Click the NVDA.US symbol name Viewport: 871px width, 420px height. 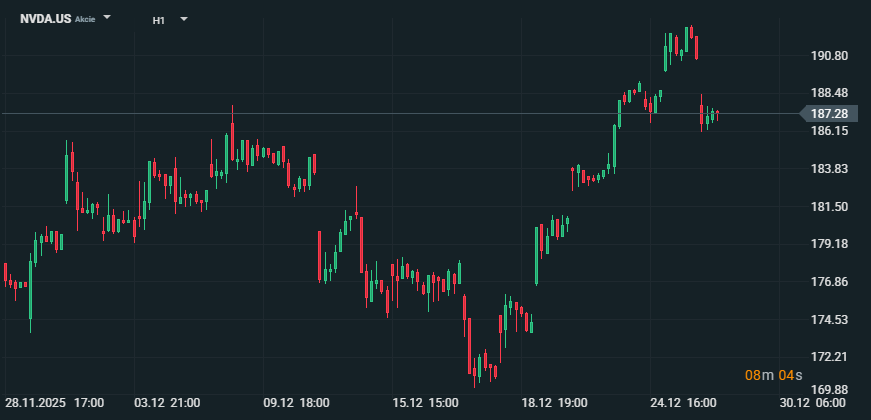[47, 19]
